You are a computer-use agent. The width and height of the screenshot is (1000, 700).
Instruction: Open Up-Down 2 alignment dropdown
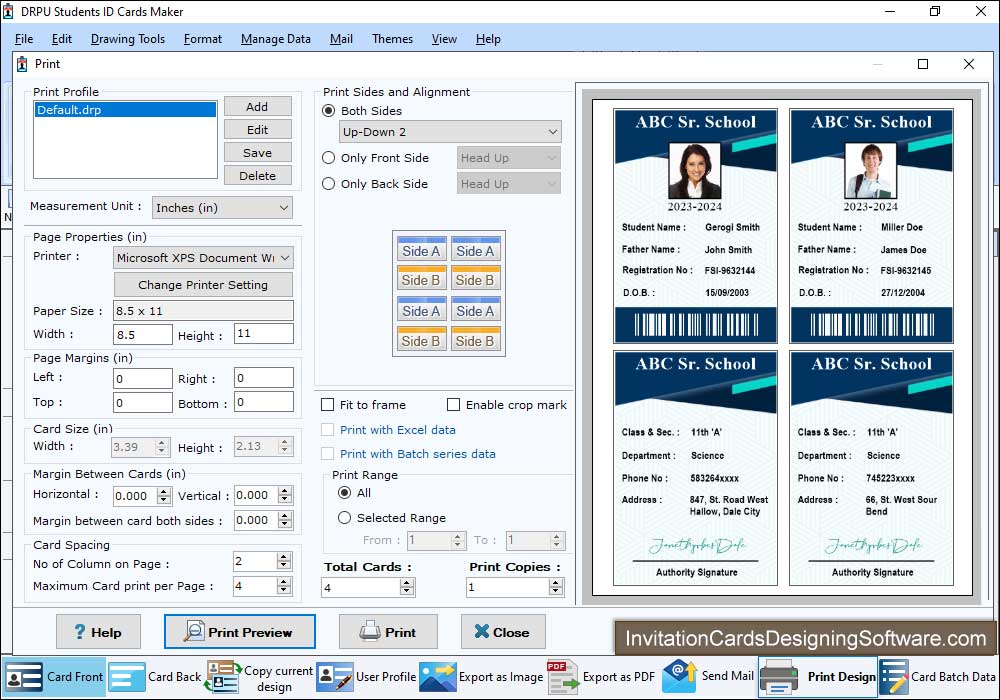pos(450,132)
